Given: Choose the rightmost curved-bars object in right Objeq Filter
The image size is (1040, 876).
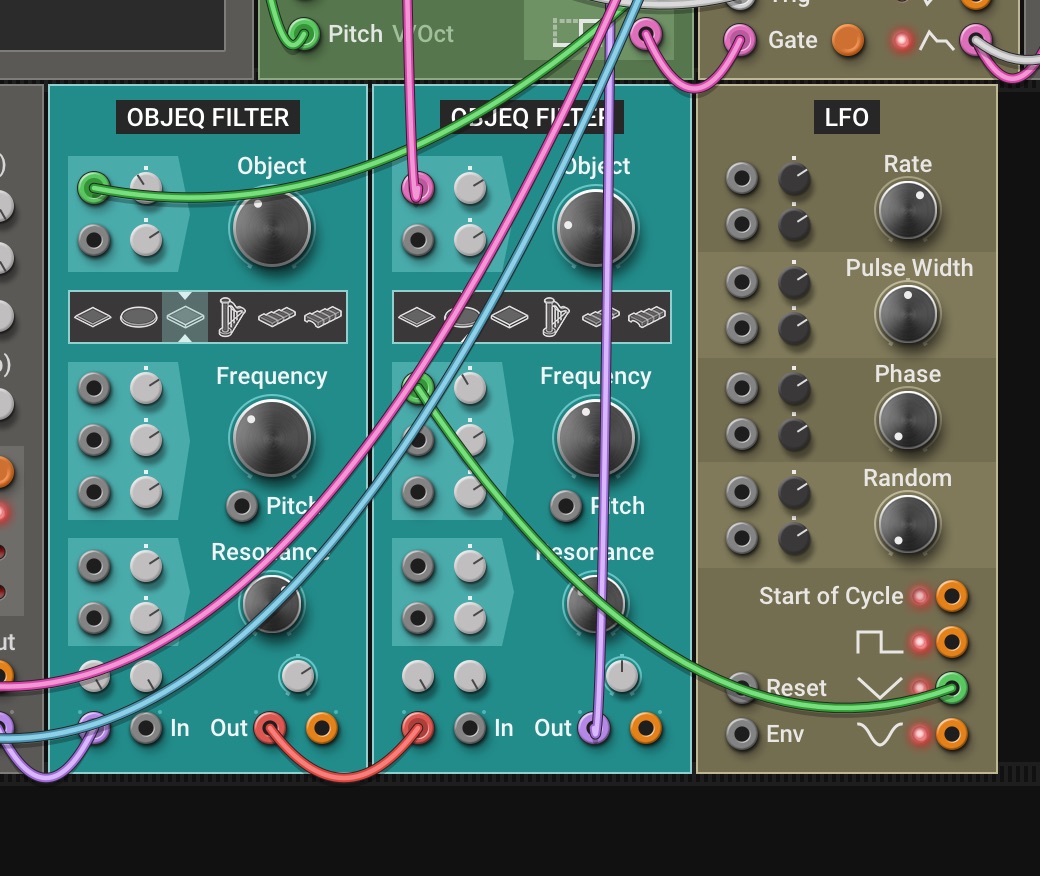Looking at the screenshot, I should coord(648,318).
